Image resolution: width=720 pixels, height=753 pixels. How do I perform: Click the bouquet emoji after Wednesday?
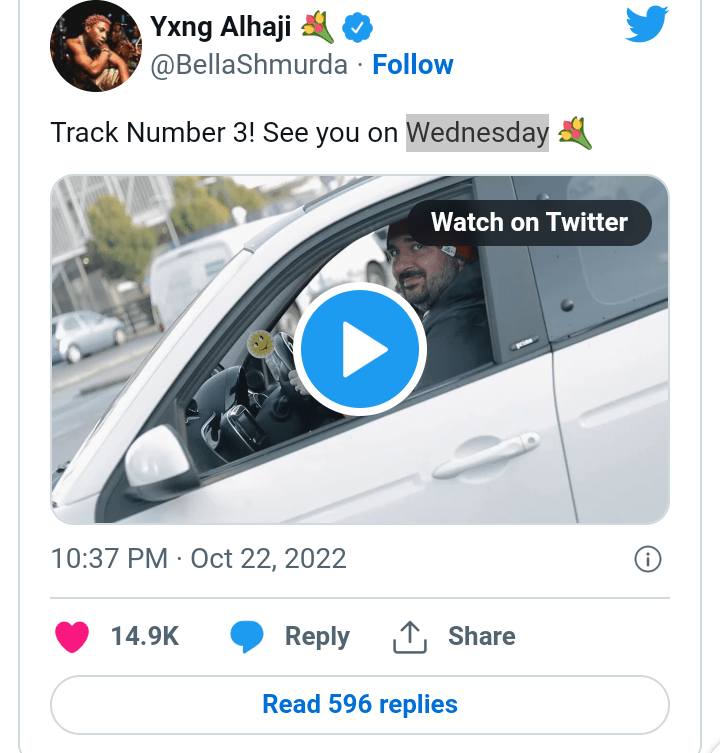click(x=575, y=133)
